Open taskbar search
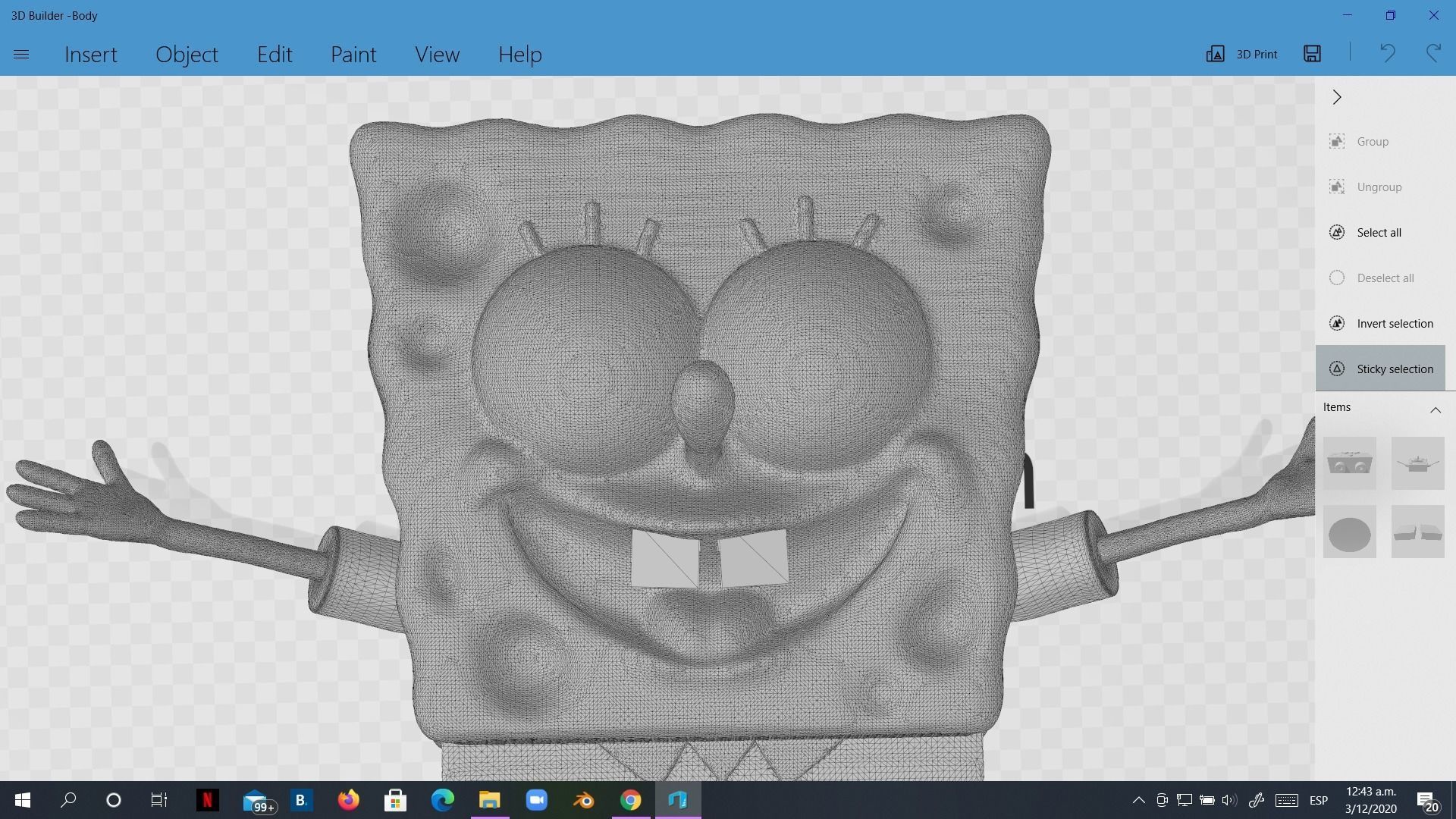This screenshot has height=819, width=1456. click(68, 800)
